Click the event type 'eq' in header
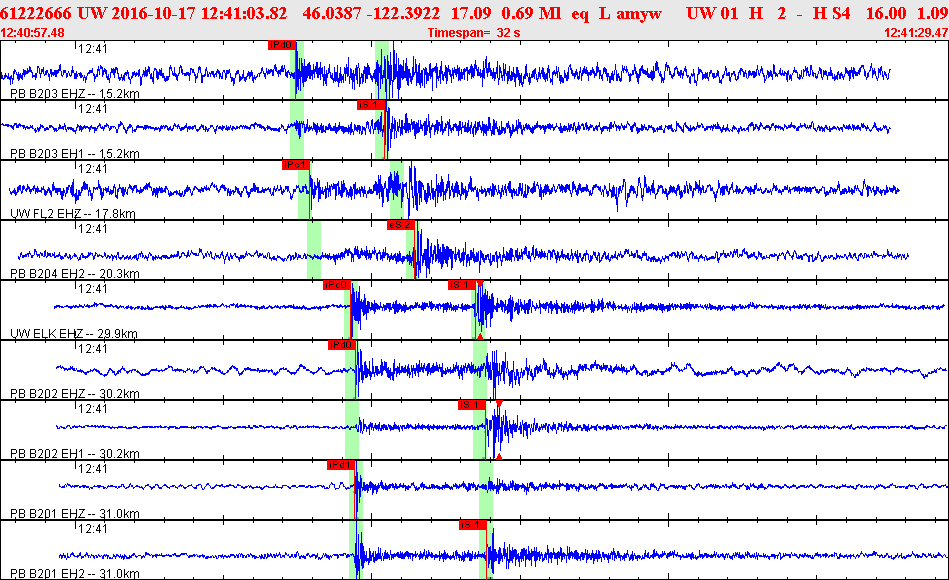This screenshot has width=949, height=580. coord(580,14)
